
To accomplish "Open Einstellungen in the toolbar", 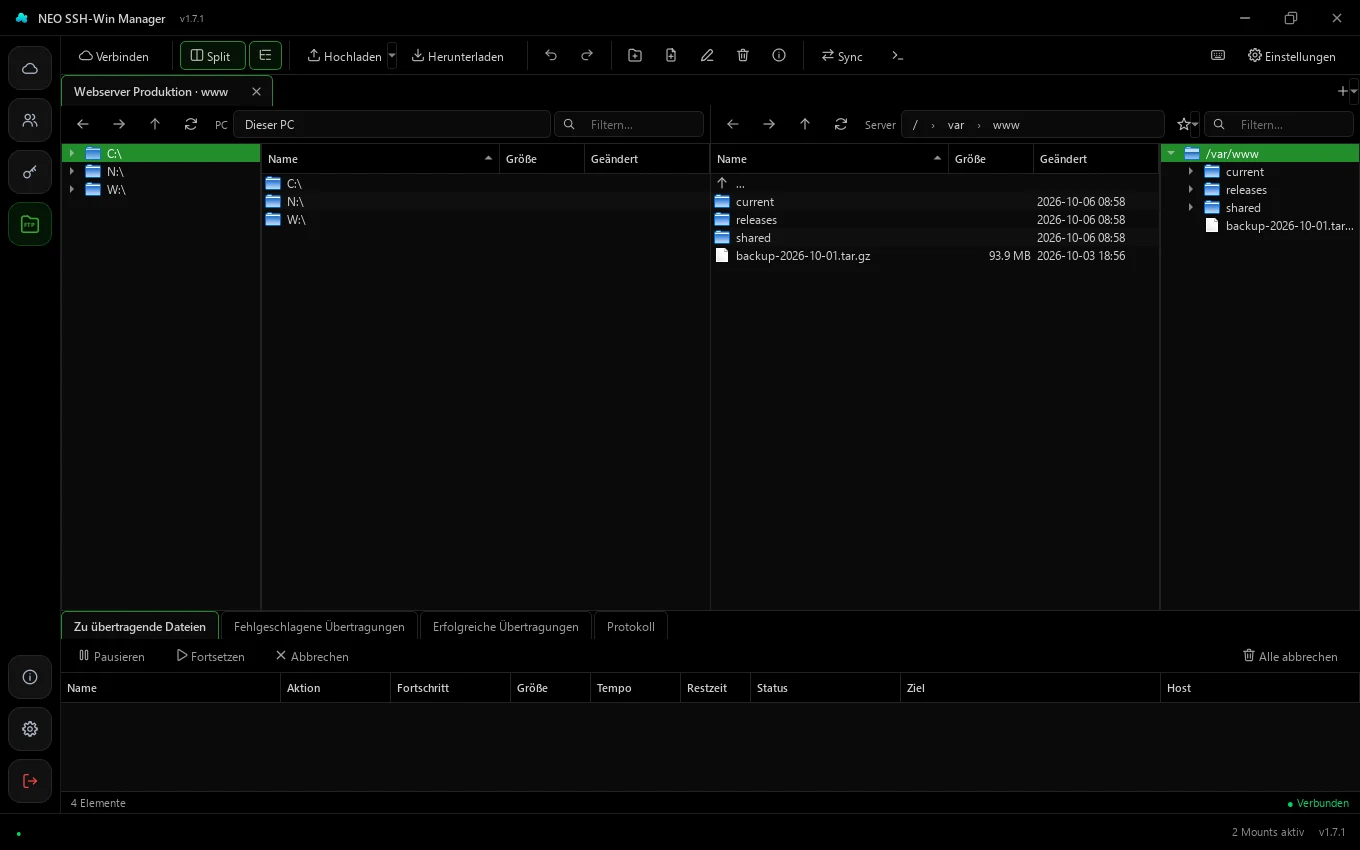I will pyautogui.click(x=1291, y=56).
